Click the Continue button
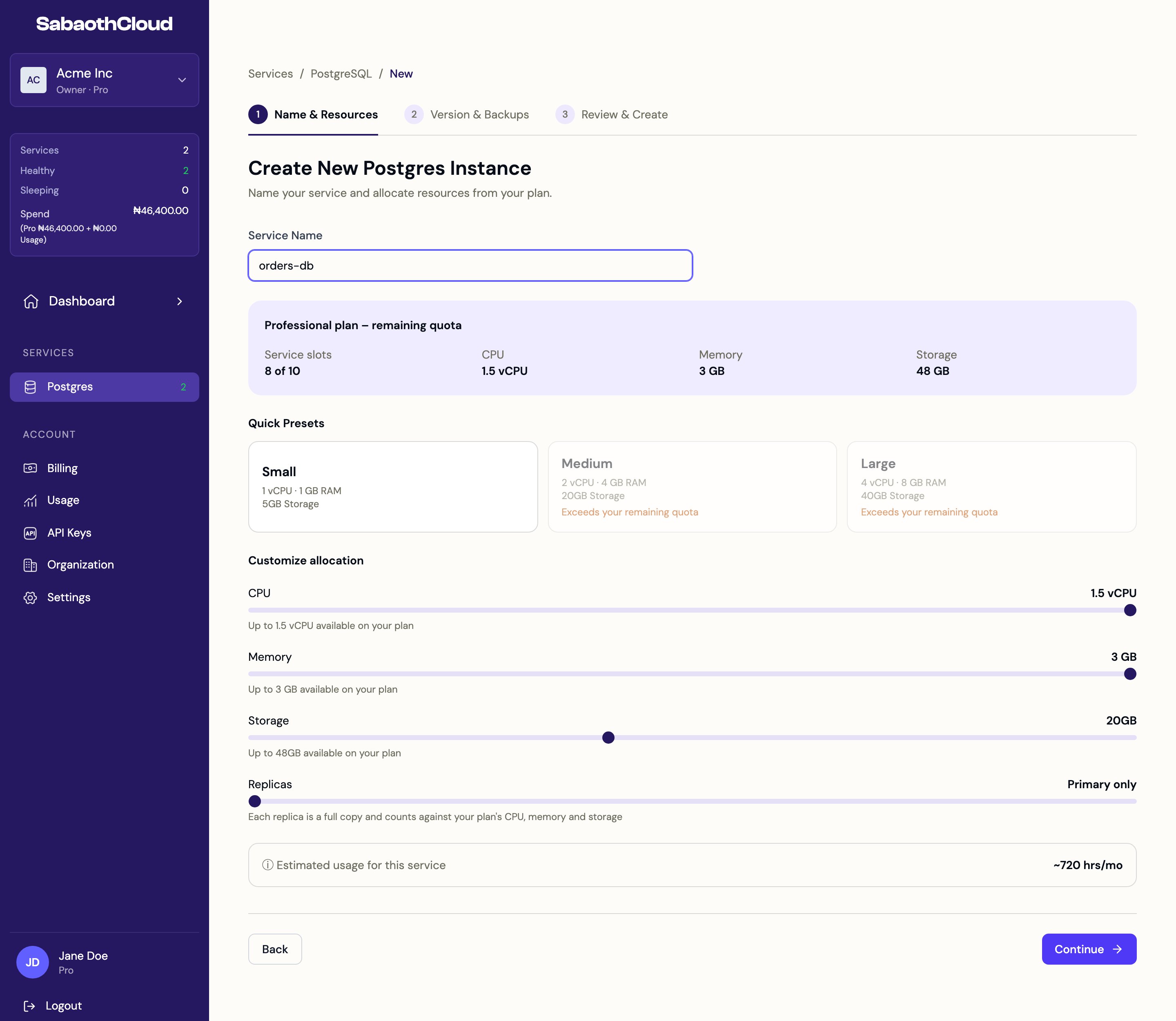 [x=1089, y=949]
